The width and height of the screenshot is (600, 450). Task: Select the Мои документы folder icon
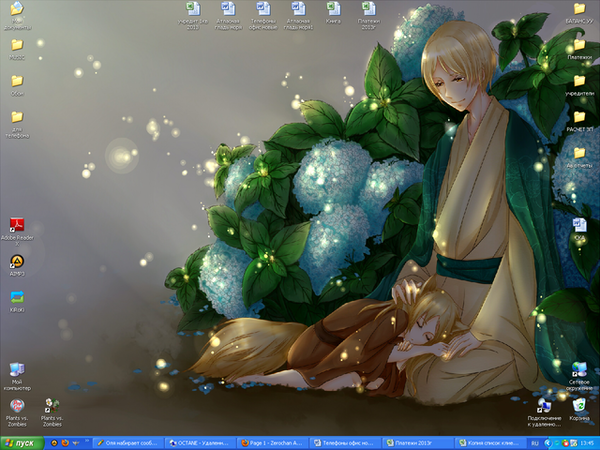(17, 10)
